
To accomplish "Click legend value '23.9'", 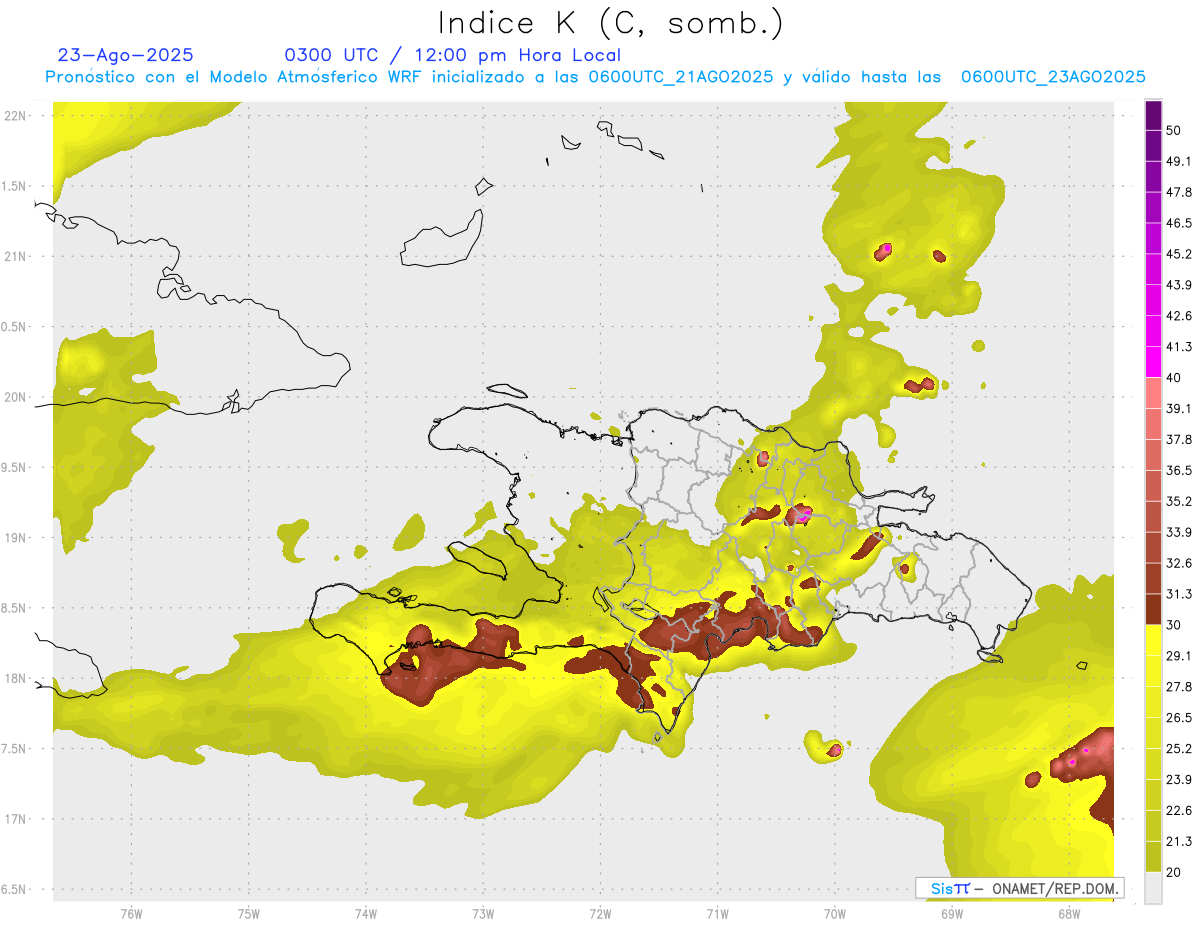I will [1178, 780].
